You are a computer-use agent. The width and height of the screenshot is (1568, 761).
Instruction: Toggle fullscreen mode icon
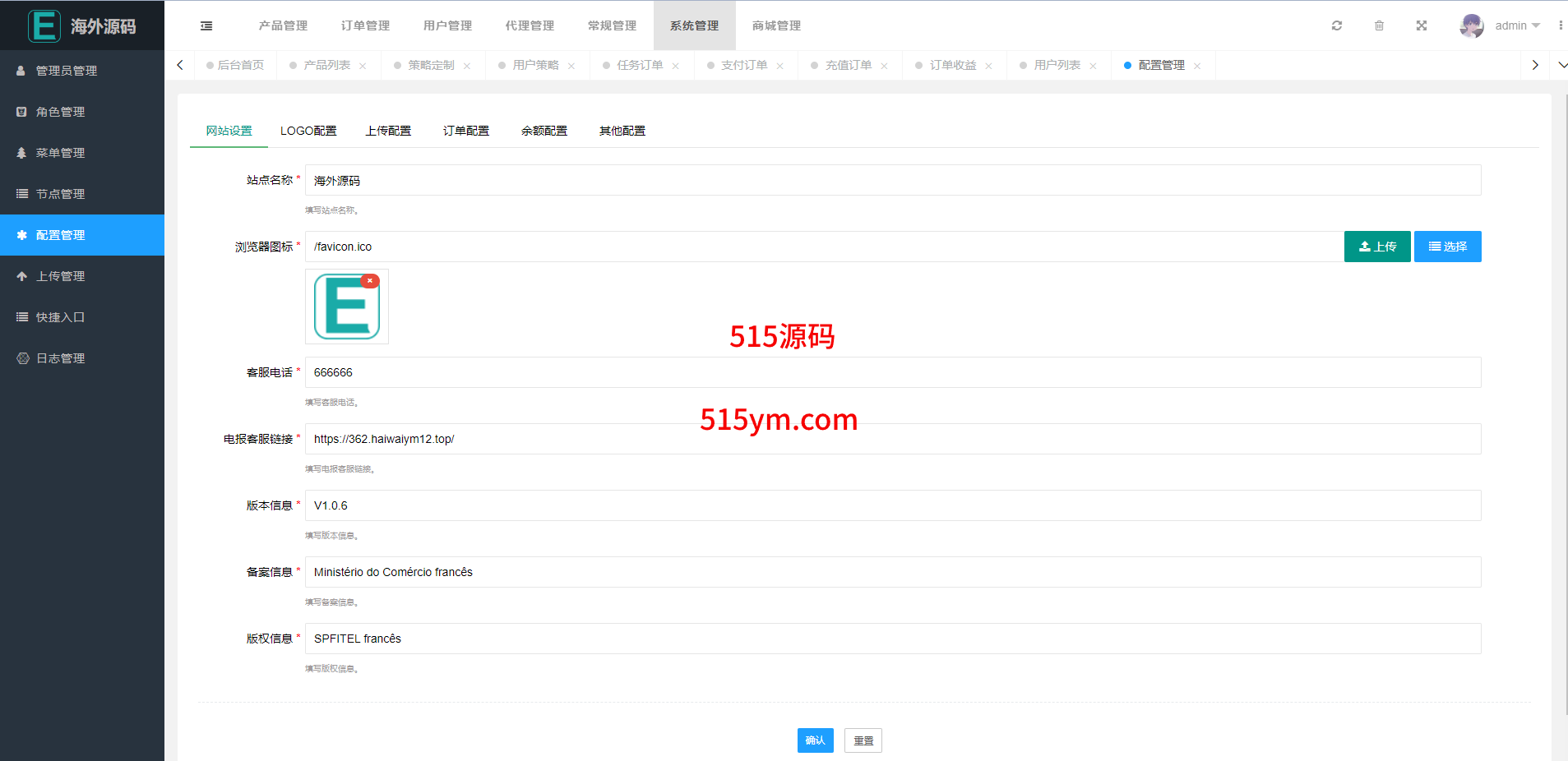(x=1422, y=25)
